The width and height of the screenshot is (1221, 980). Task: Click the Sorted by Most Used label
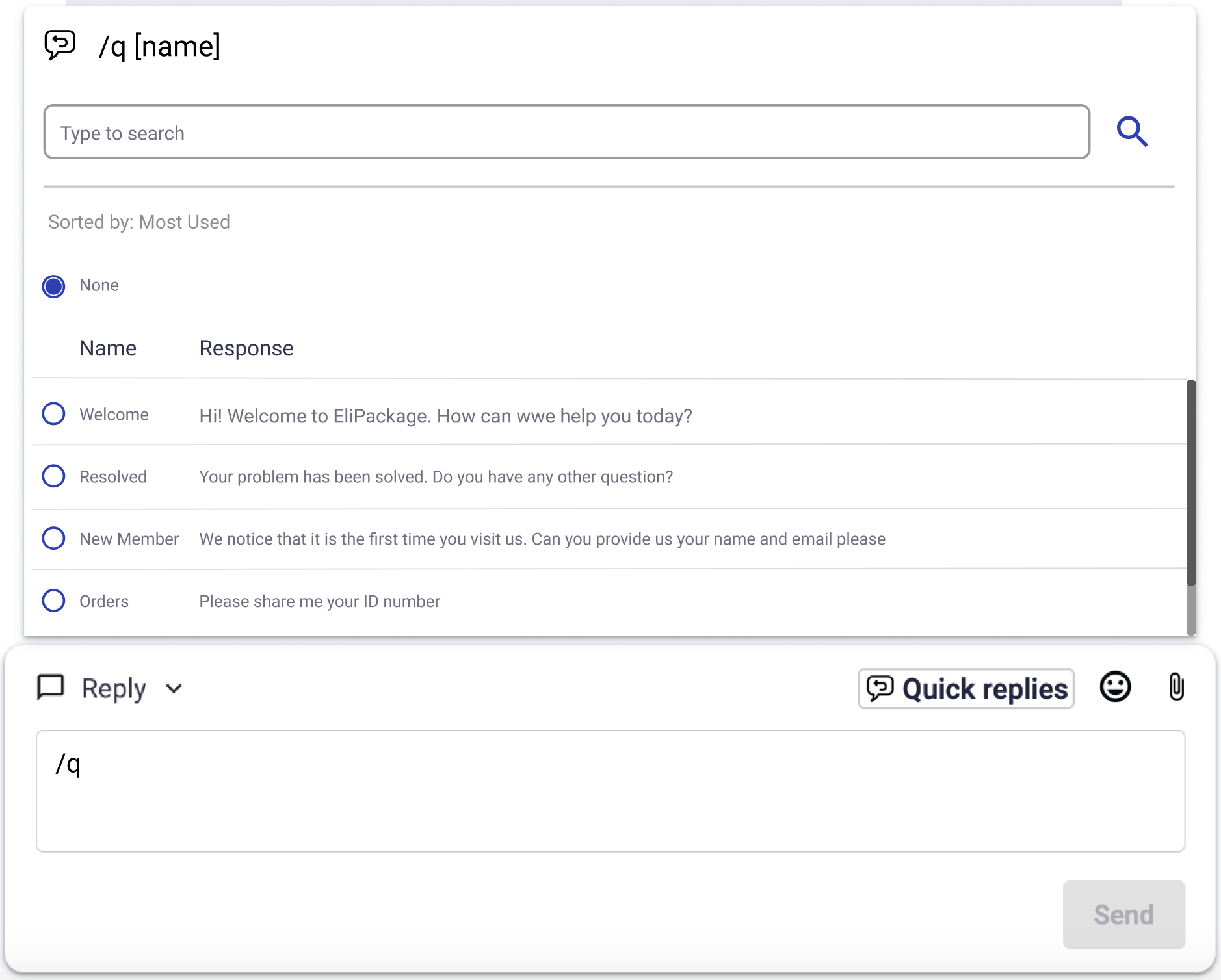pos(139,222)
